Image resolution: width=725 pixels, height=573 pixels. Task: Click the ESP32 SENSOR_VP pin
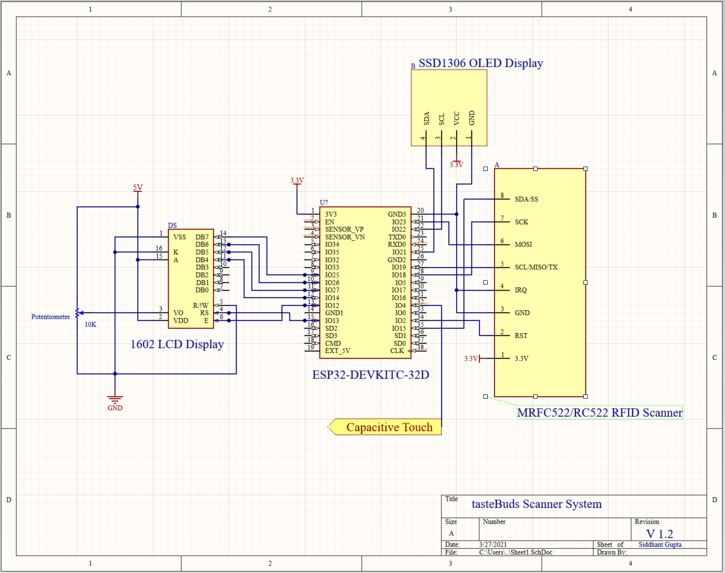(344, 229)
